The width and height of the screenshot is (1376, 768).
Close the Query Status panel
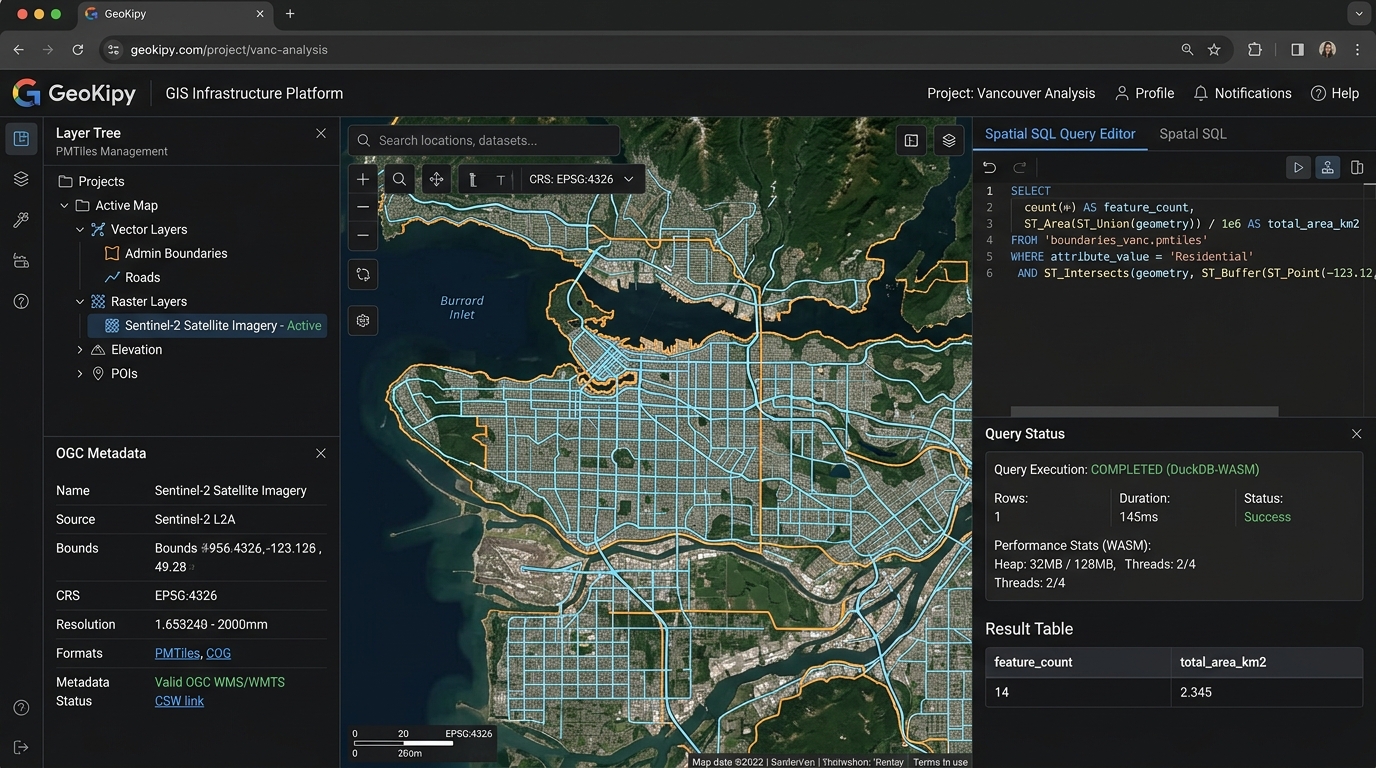pyautogui.click(x=1356, y=434)
